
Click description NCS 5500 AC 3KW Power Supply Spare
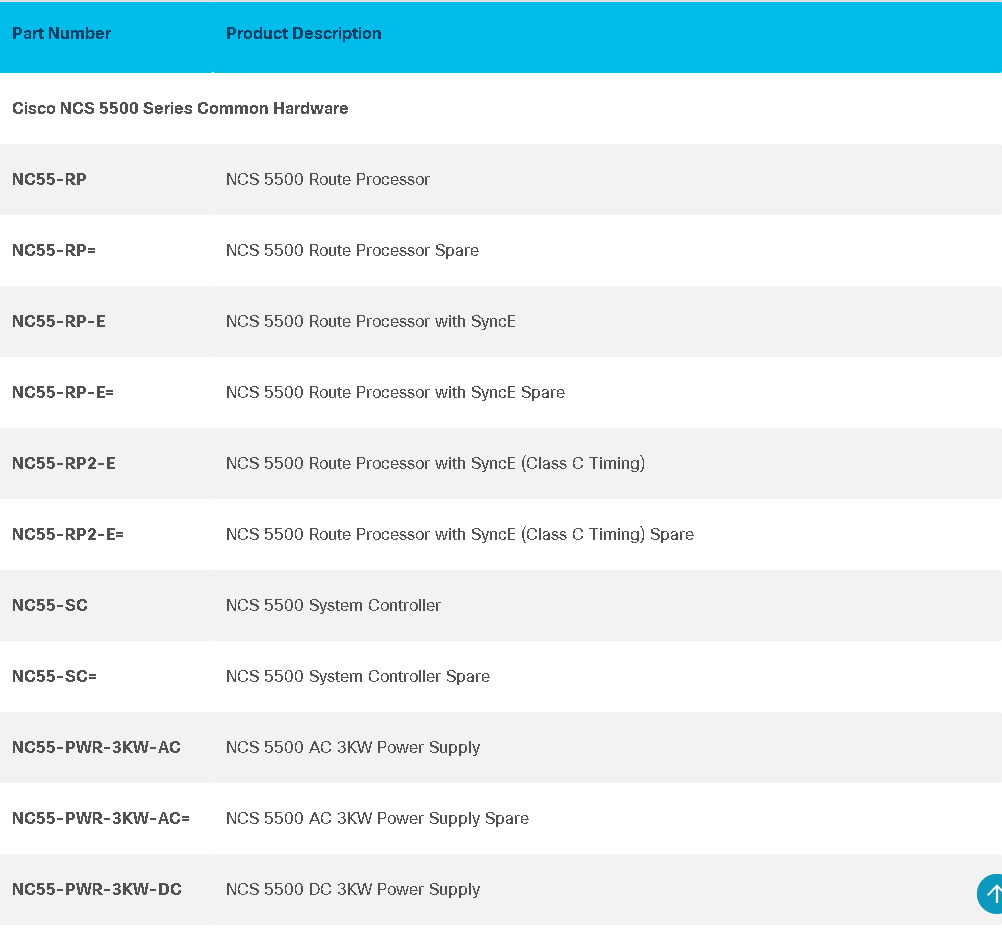coord(378,818)
